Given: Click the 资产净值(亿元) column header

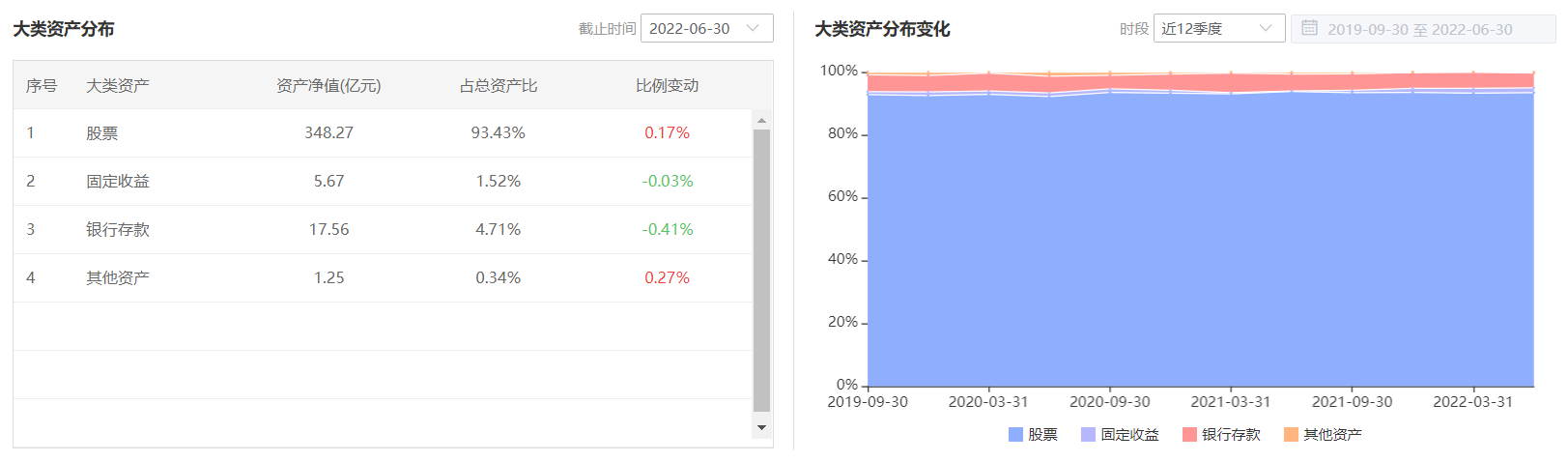Looking at the screenshot, I should click(328, 85).
